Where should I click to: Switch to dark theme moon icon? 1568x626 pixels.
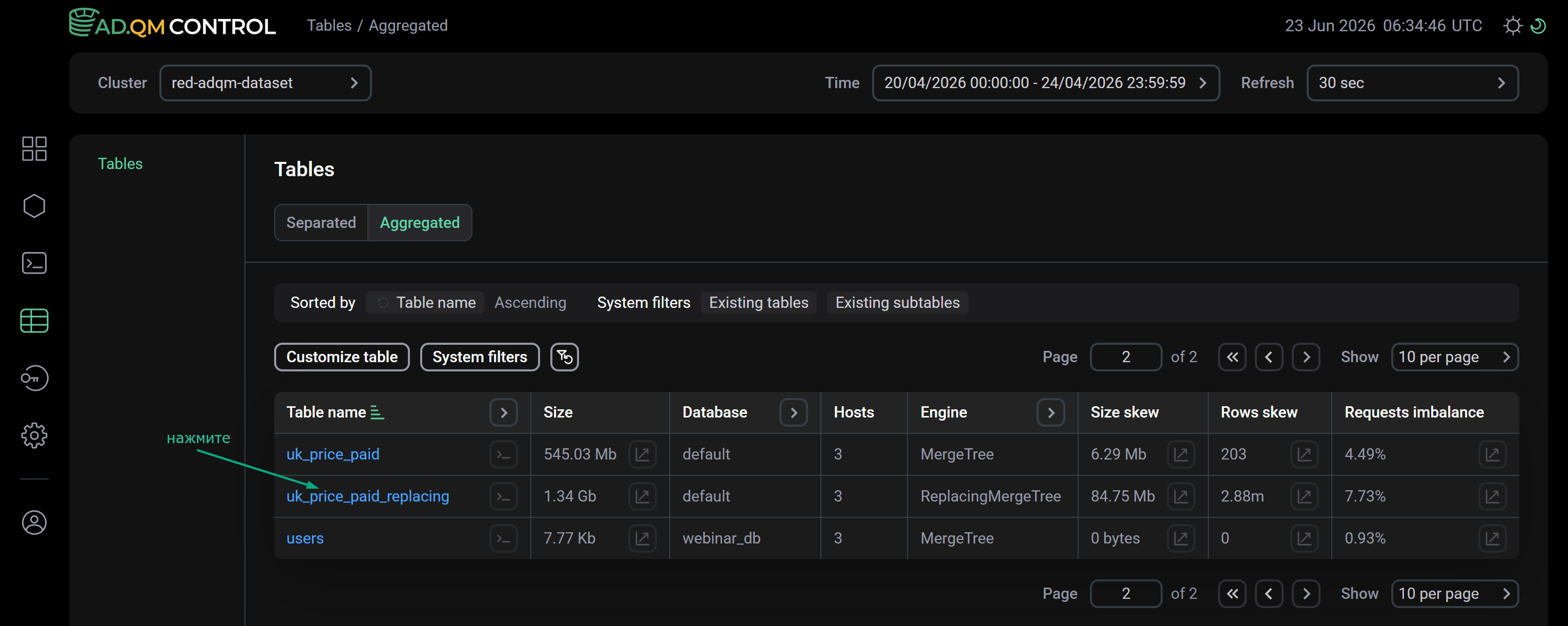coord(1538,26)
